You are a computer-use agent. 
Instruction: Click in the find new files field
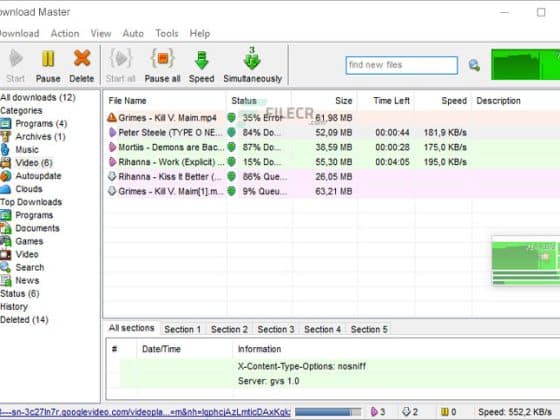(401, 65)
